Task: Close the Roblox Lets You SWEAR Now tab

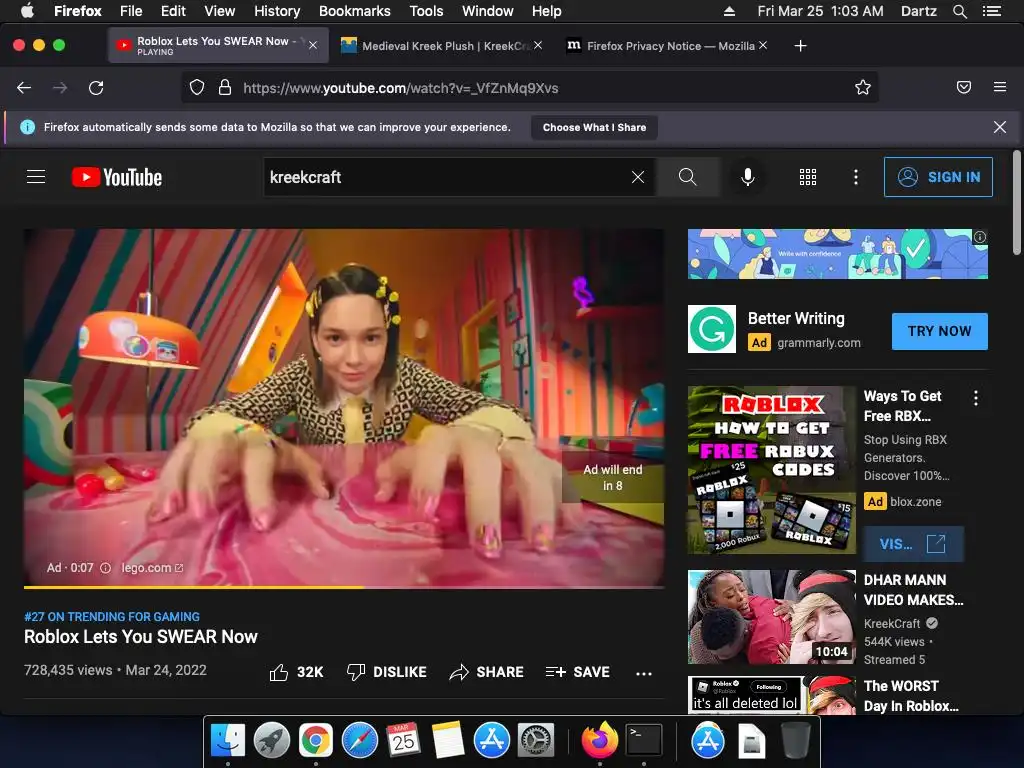Action: [x=313, y=45]
